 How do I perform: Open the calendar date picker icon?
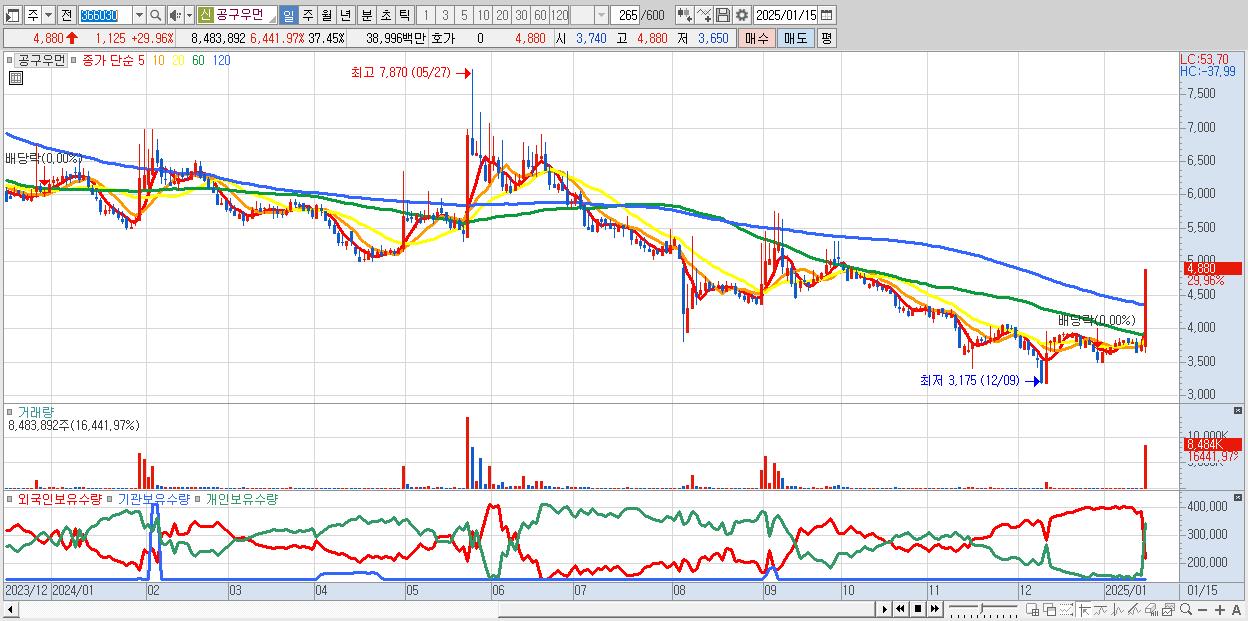point(827,15)
